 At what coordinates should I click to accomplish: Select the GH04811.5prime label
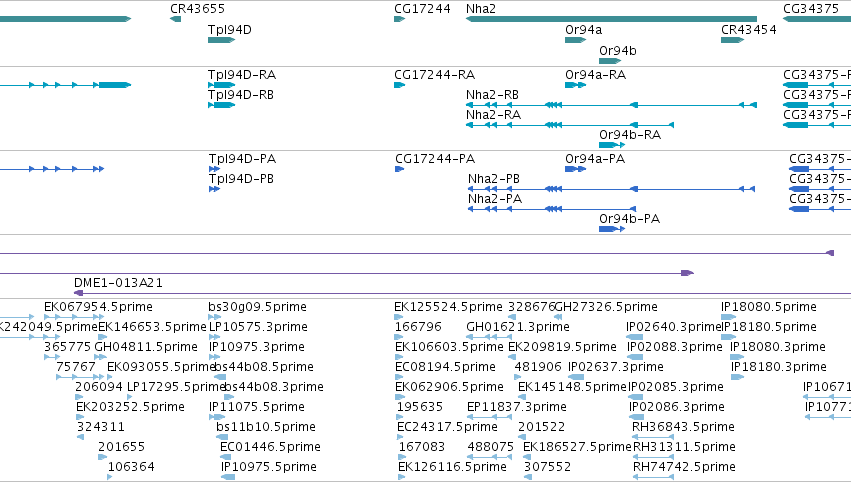click(146, 347)
